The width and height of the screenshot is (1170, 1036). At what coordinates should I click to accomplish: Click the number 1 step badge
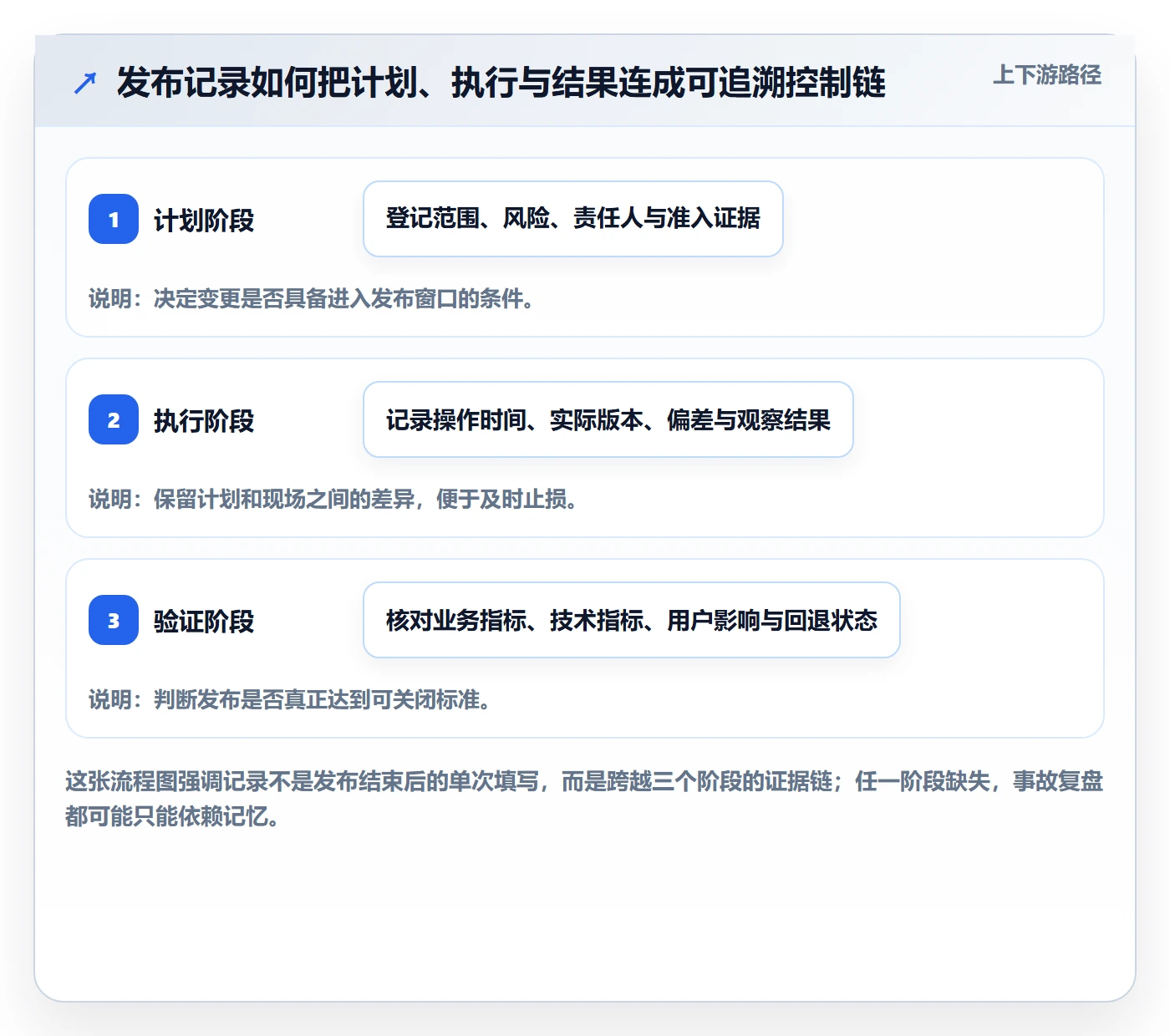[x=114, y=219]
